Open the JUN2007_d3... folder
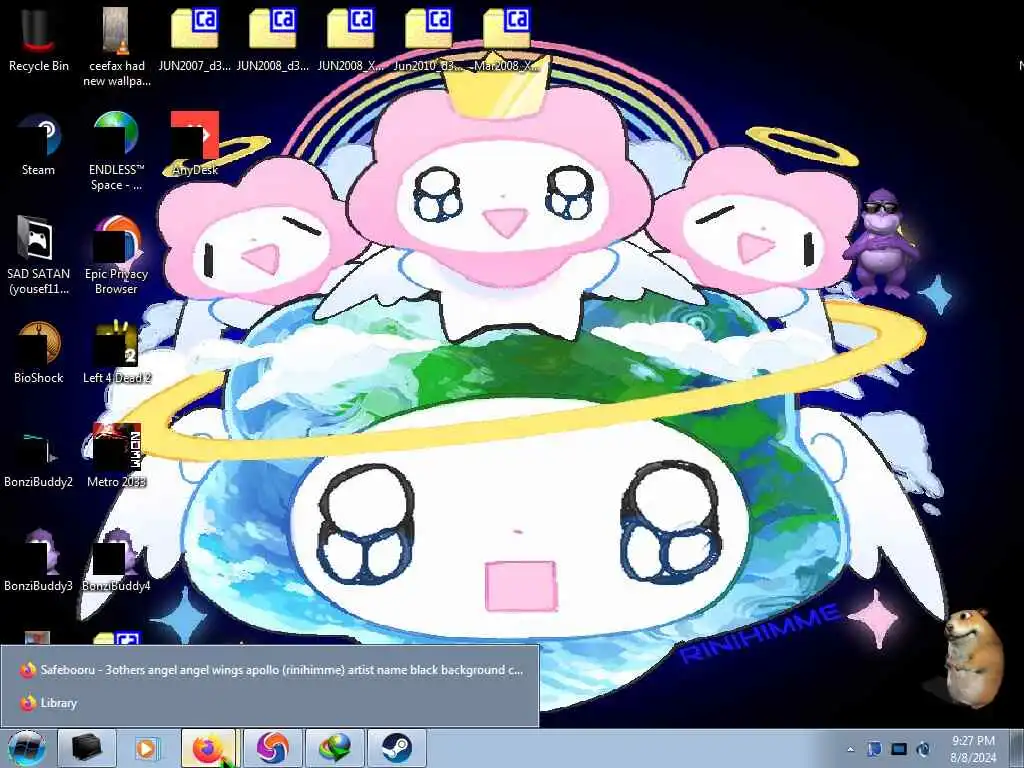 coord(194,39)
